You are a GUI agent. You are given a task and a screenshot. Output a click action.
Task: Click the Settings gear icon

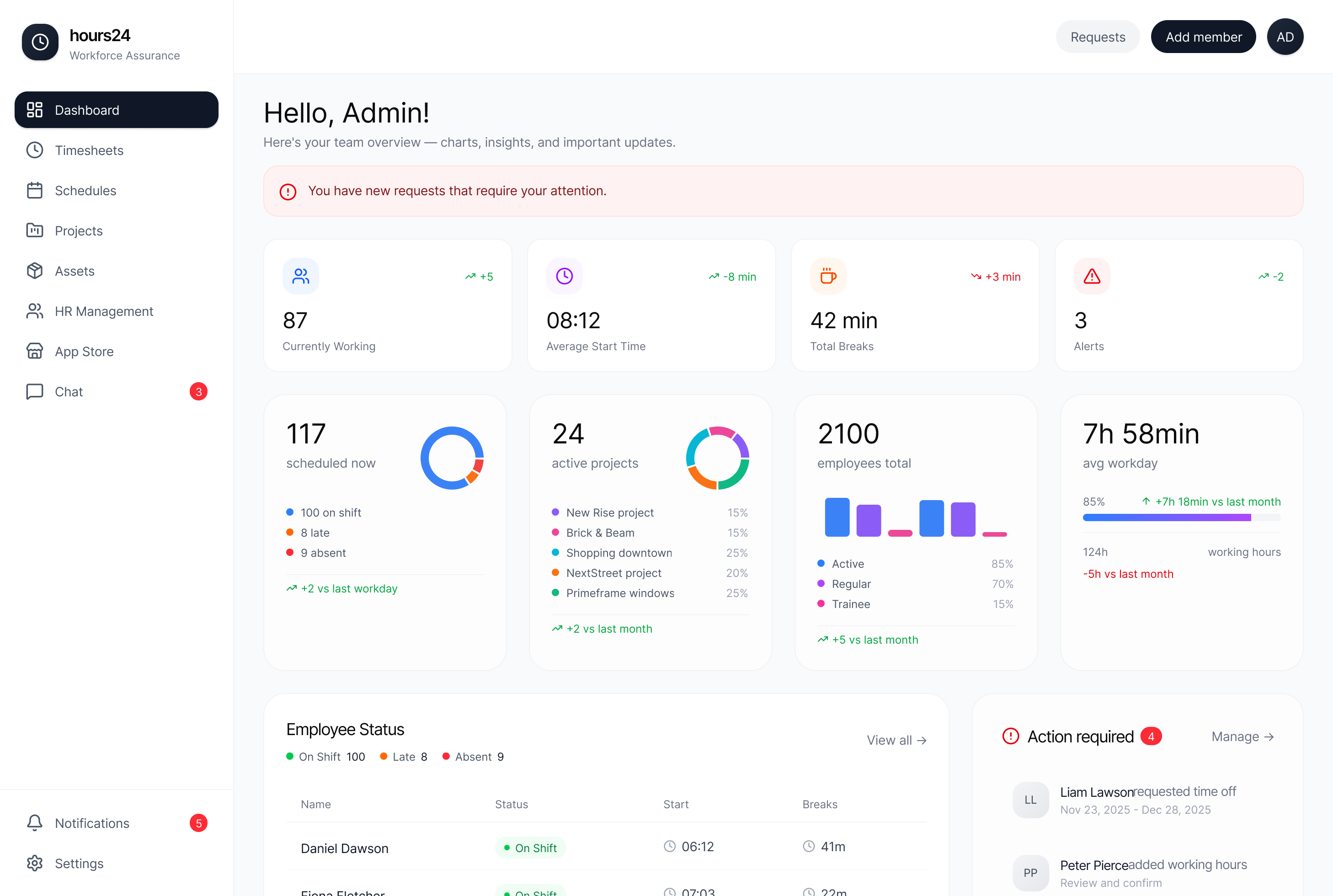[35, 863]
